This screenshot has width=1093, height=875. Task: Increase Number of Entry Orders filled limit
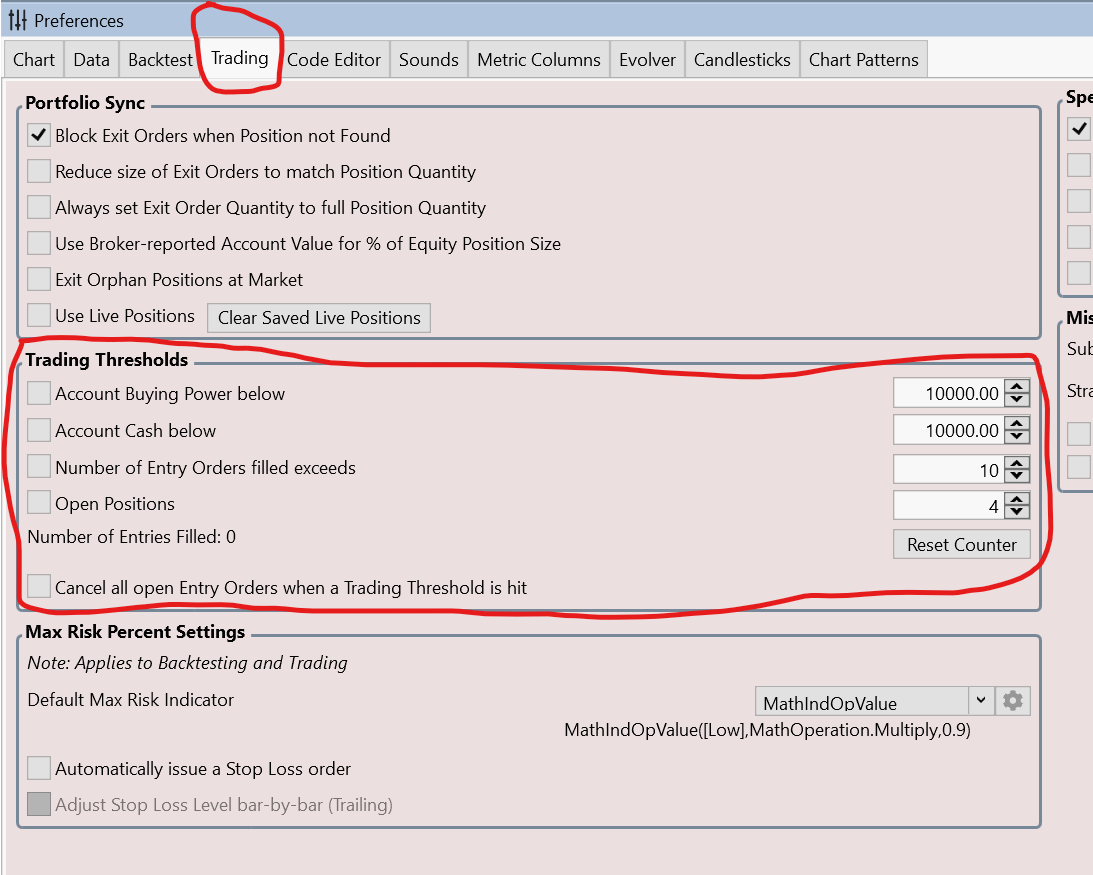coord(1017,462)
